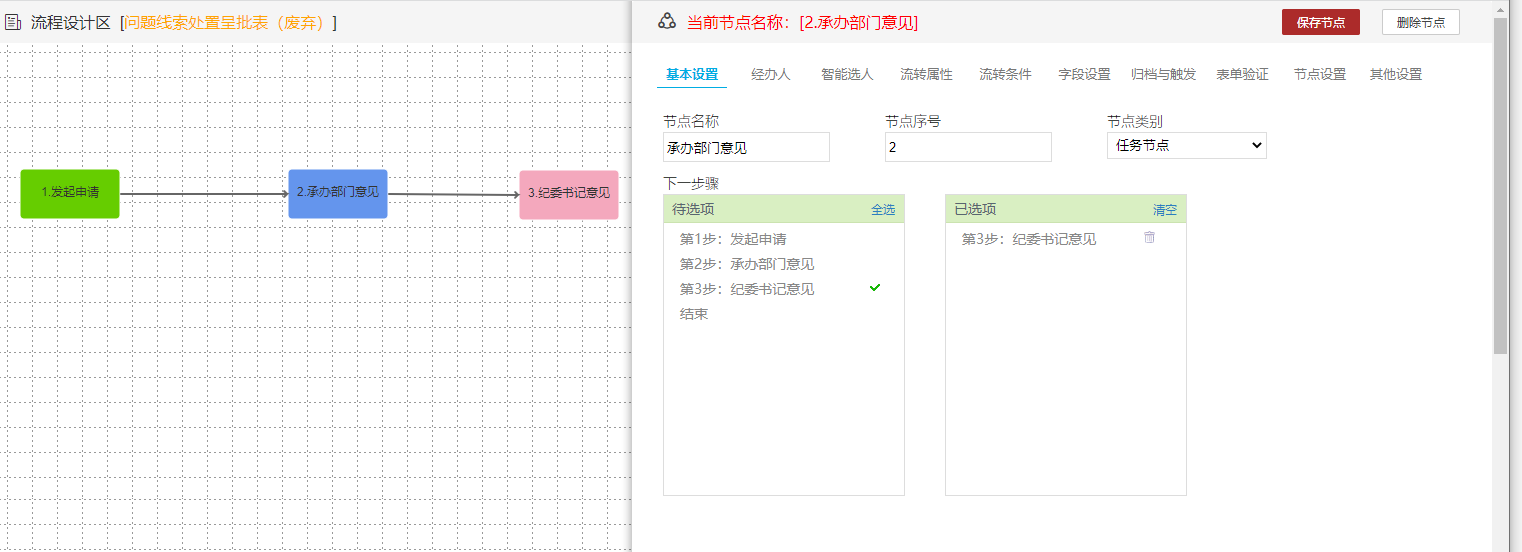Screen dimensions: 1522x552
Task: Choose 第1步：发起申请 in the 待选项 list
Action: [x=733, y=239]
